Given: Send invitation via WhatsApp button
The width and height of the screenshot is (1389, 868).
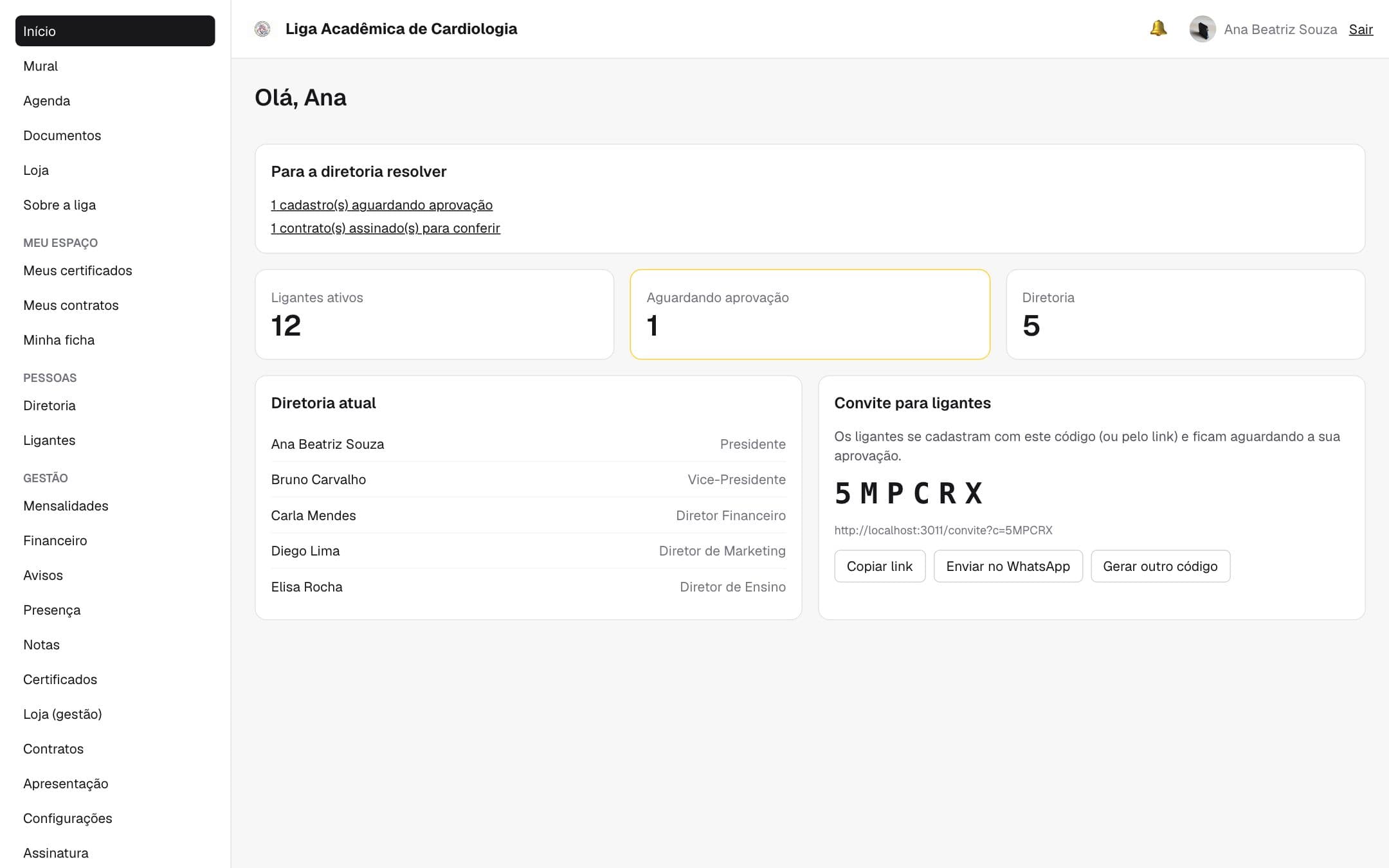Looking at the screenshot, I should pyautogui.click(x=1008, y=566).
